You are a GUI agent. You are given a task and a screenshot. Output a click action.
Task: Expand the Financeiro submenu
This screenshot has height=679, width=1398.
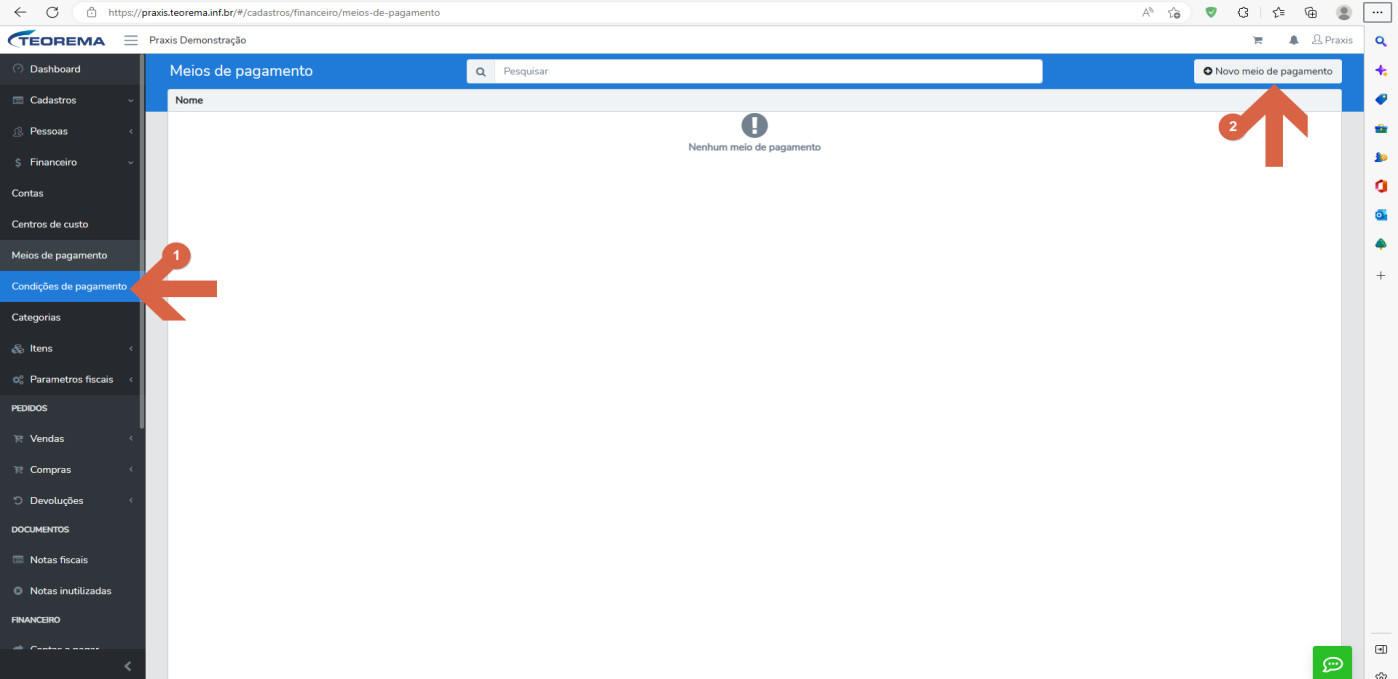click(72, 162)
